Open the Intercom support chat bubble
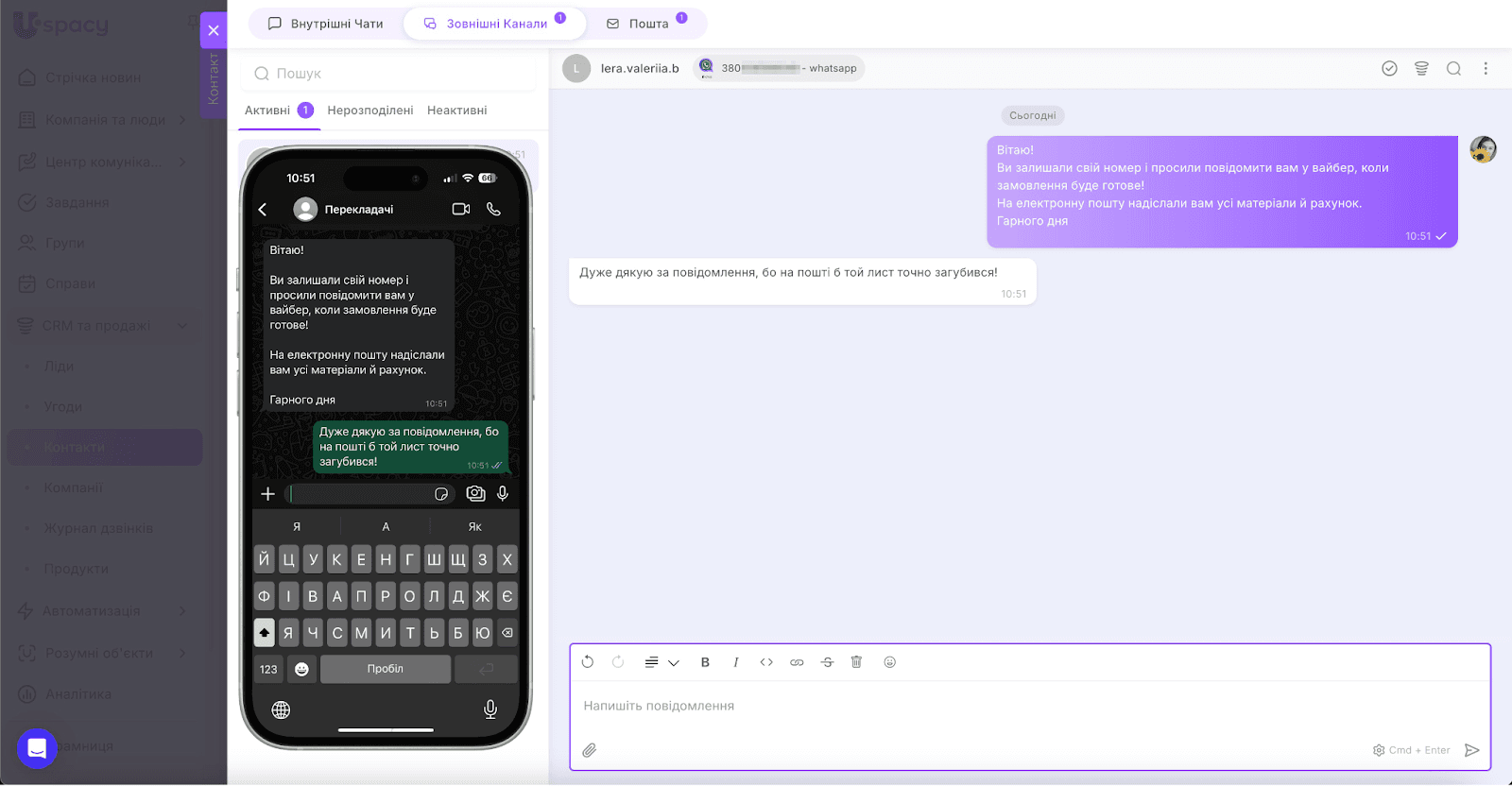Image resolution: width=1512 pixels, height=786 pixels. pos(37,748)
